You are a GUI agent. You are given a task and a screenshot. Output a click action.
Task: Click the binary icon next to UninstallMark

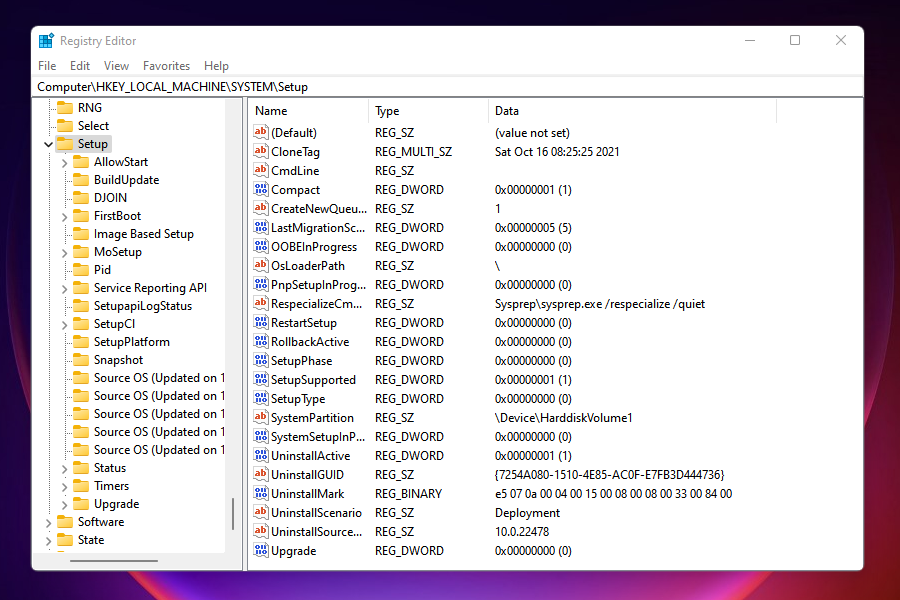(262, 493)
